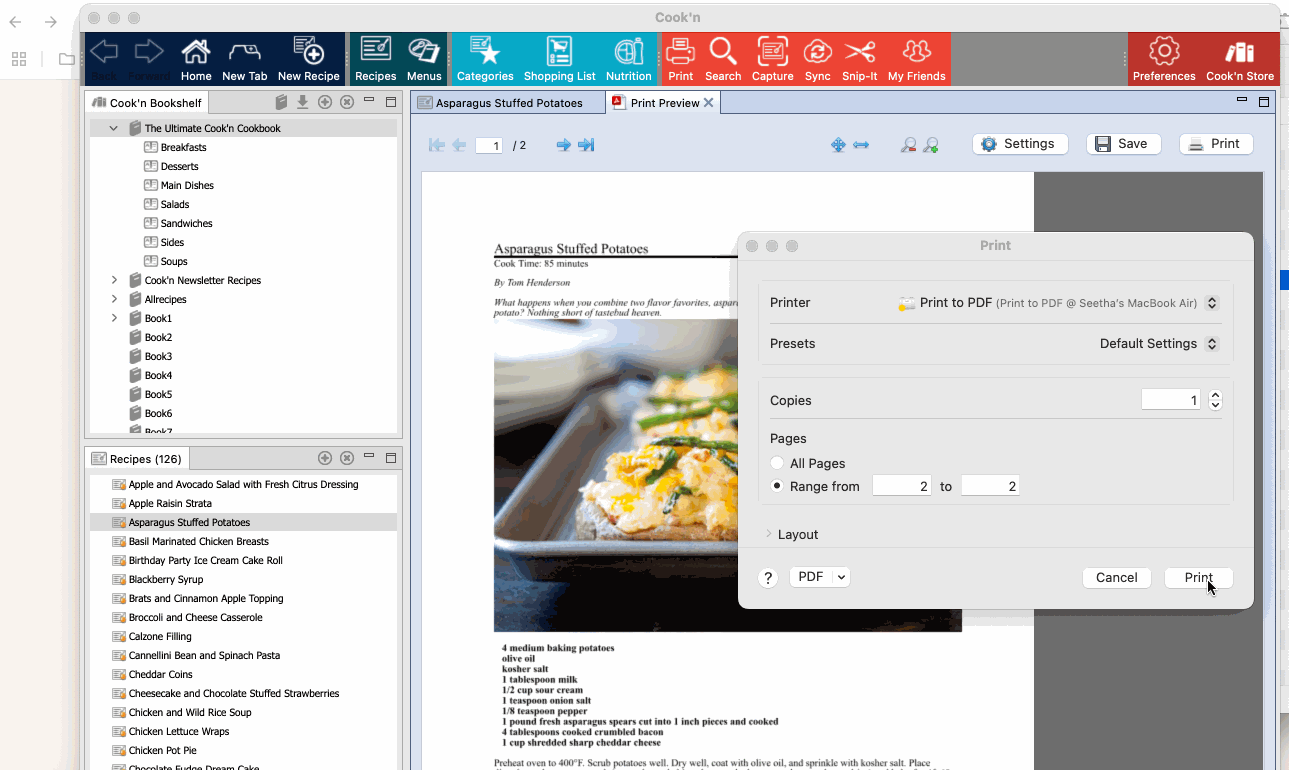Click the range end page field
Image resolution: width=1289 pixels, height=770 pixels.
(x=990, y=486)
